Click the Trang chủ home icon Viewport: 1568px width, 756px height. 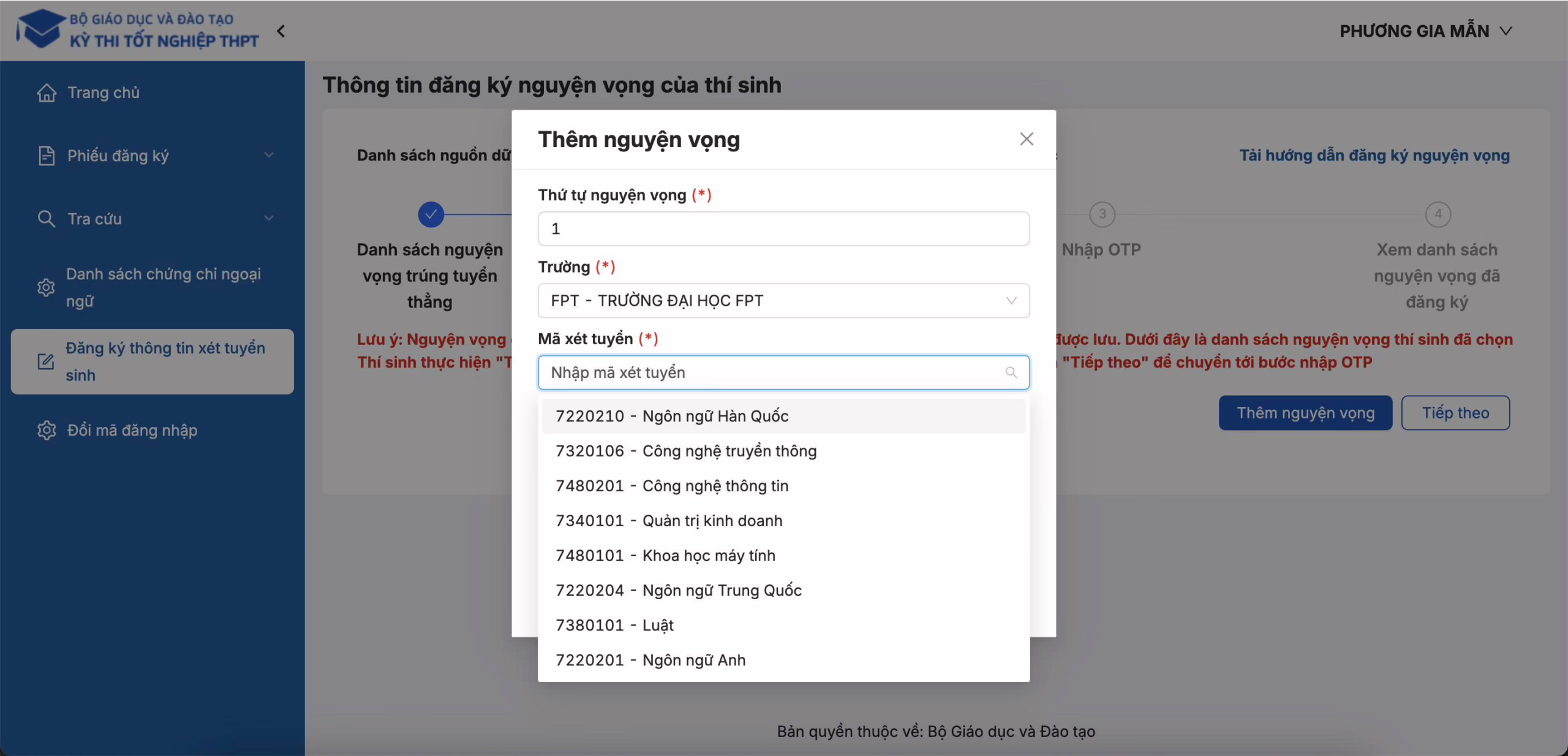point(47,93)
